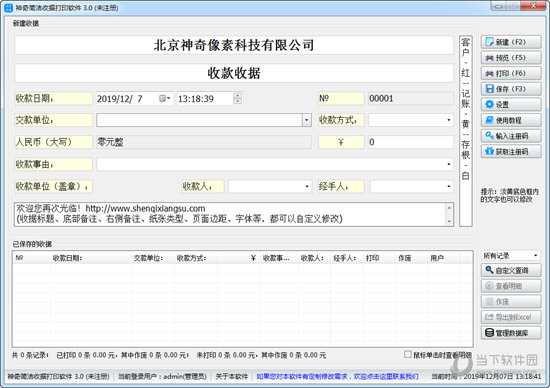Click the ¥ amount input field
Viewport: 550px width, 388px height.
pos(411,142)
